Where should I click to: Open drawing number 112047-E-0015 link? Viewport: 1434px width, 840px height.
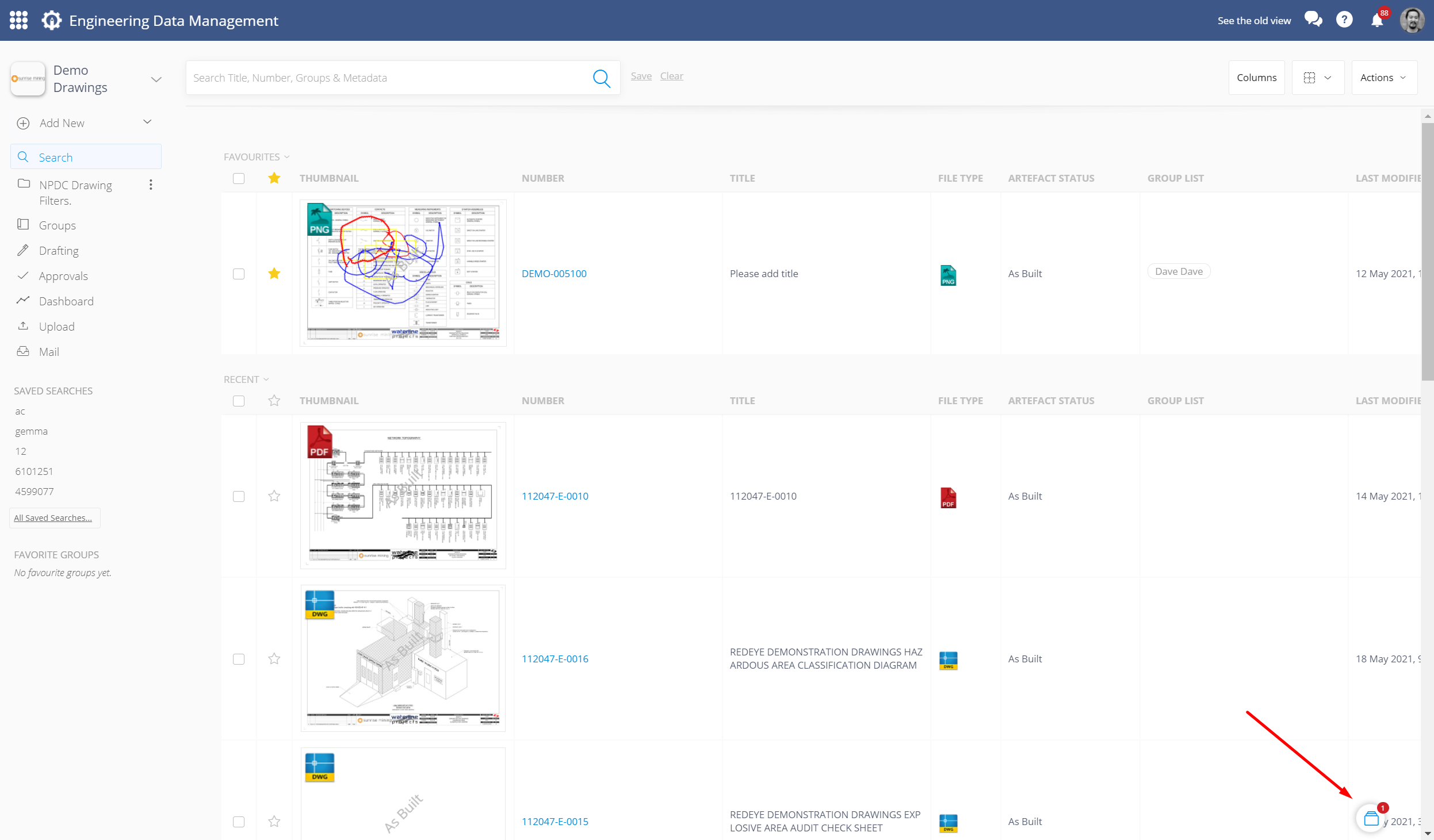coord(555,822)
